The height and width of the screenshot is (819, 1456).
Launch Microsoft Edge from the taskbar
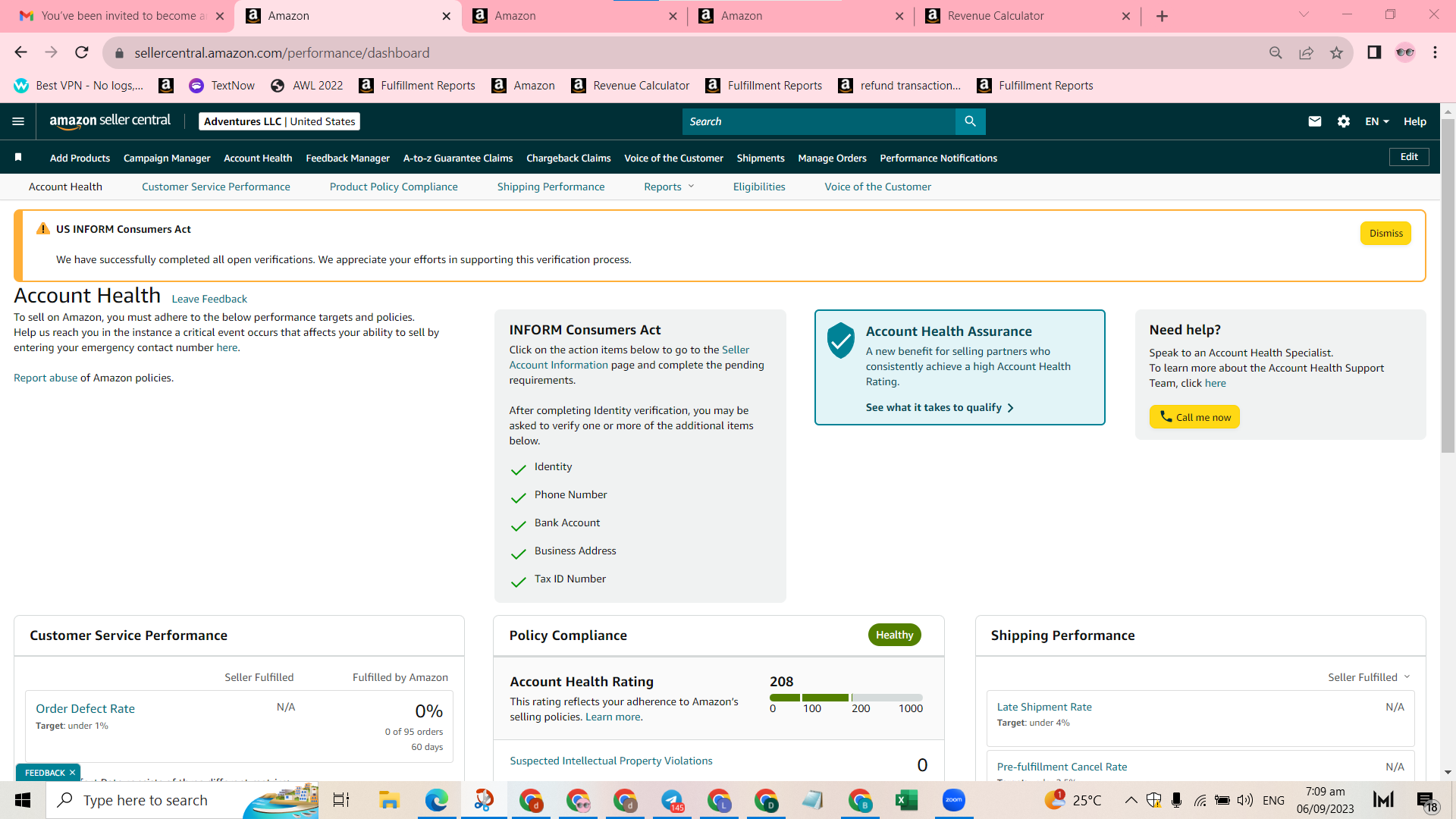click(x=436, y=800)
